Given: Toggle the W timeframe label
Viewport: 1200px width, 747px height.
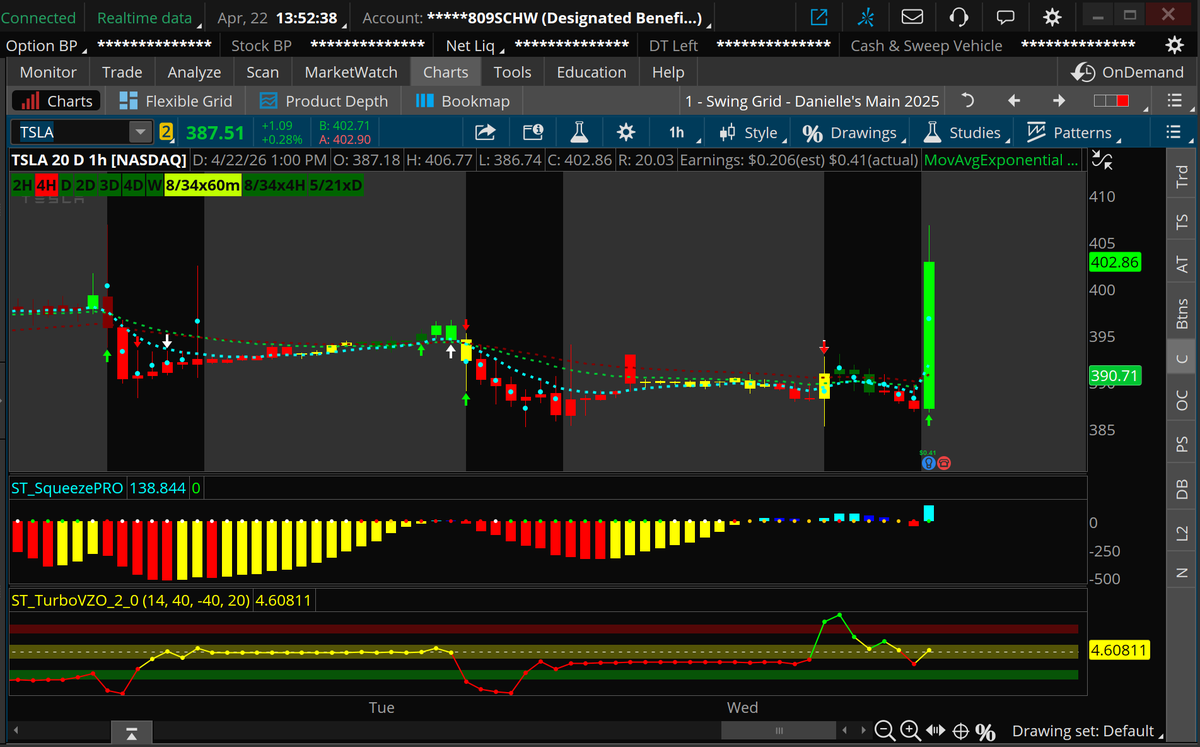Looking at the screenshot, I should 155,185.
